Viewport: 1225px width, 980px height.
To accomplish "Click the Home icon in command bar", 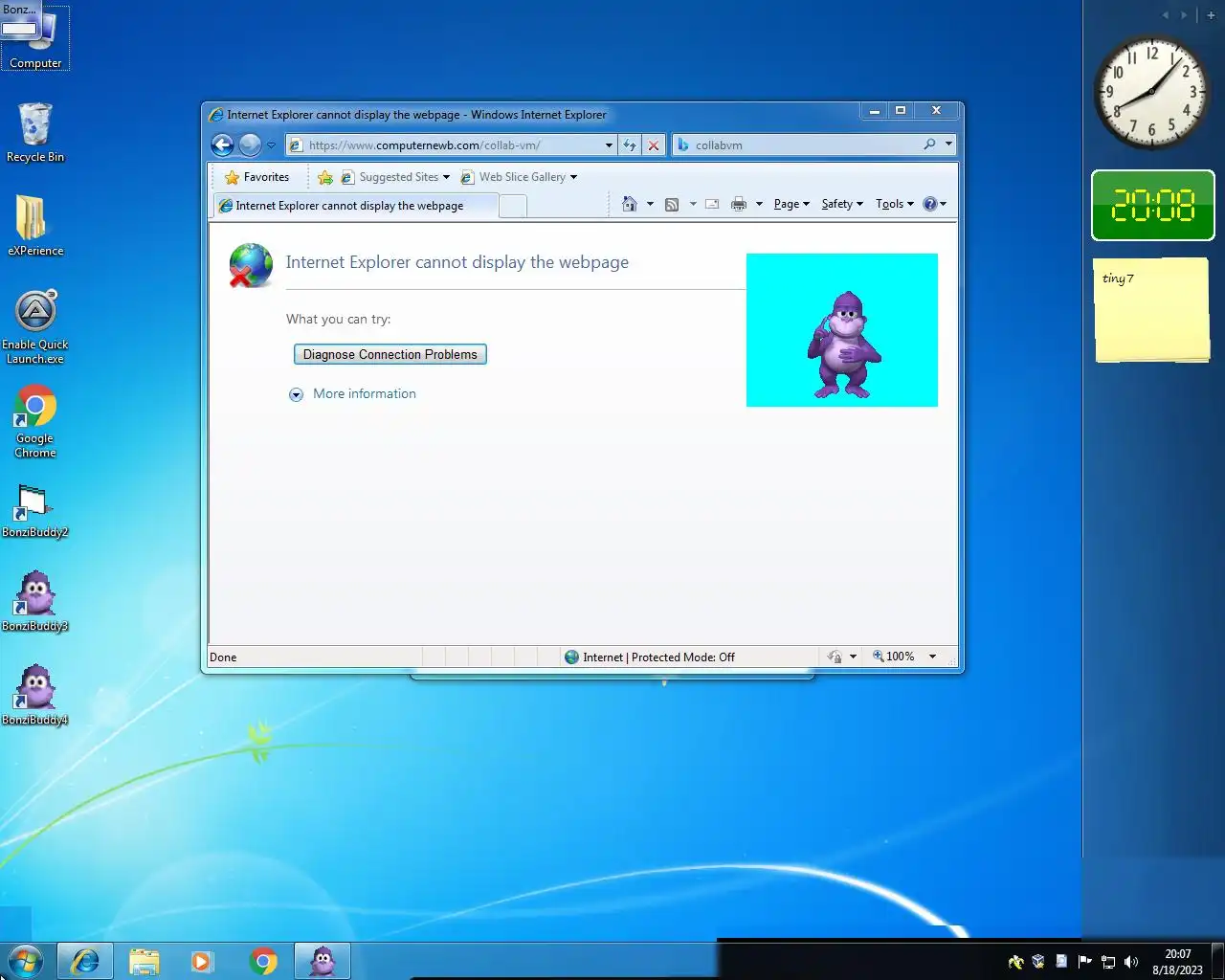I will pyautogui.click(x=629, y=204).
